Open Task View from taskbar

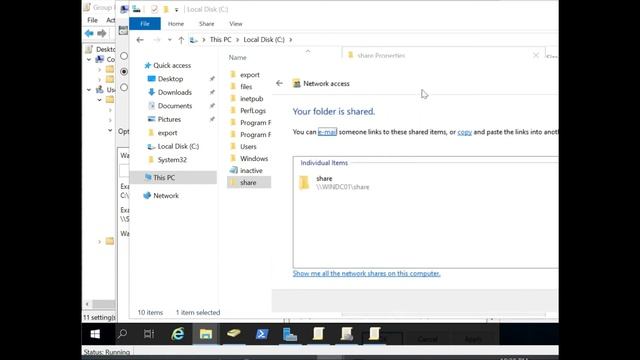(149, 334)
